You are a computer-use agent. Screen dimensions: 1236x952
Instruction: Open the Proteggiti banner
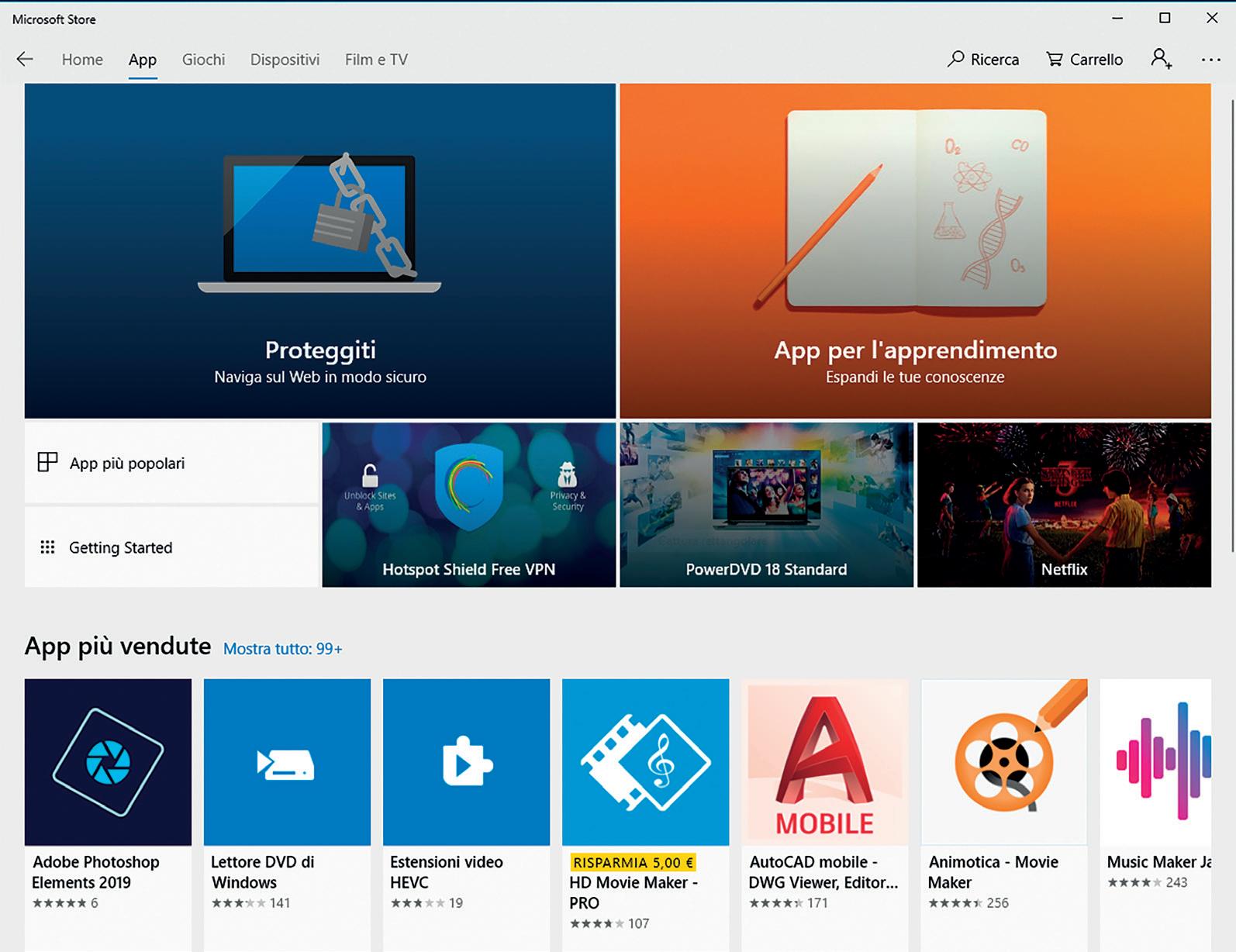click(320, 251)
